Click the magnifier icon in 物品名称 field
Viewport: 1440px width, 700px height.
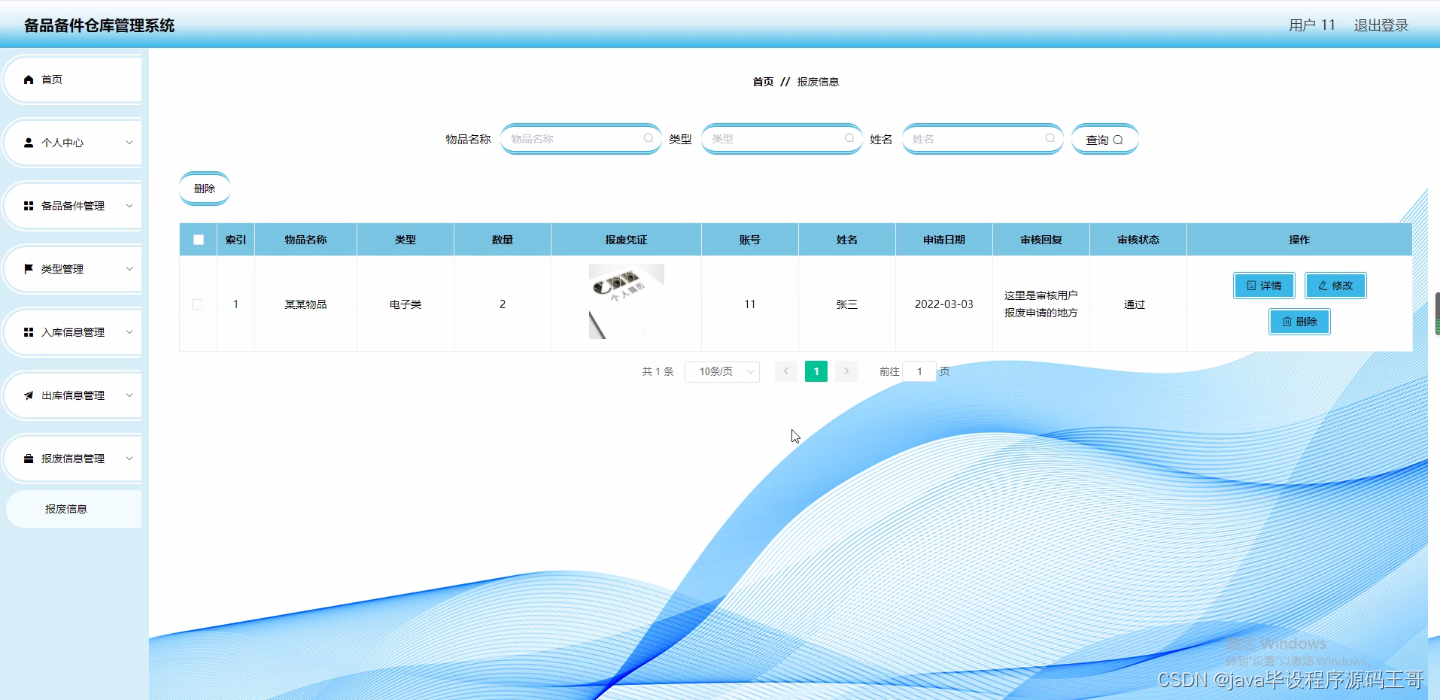(x=649, y=139)
